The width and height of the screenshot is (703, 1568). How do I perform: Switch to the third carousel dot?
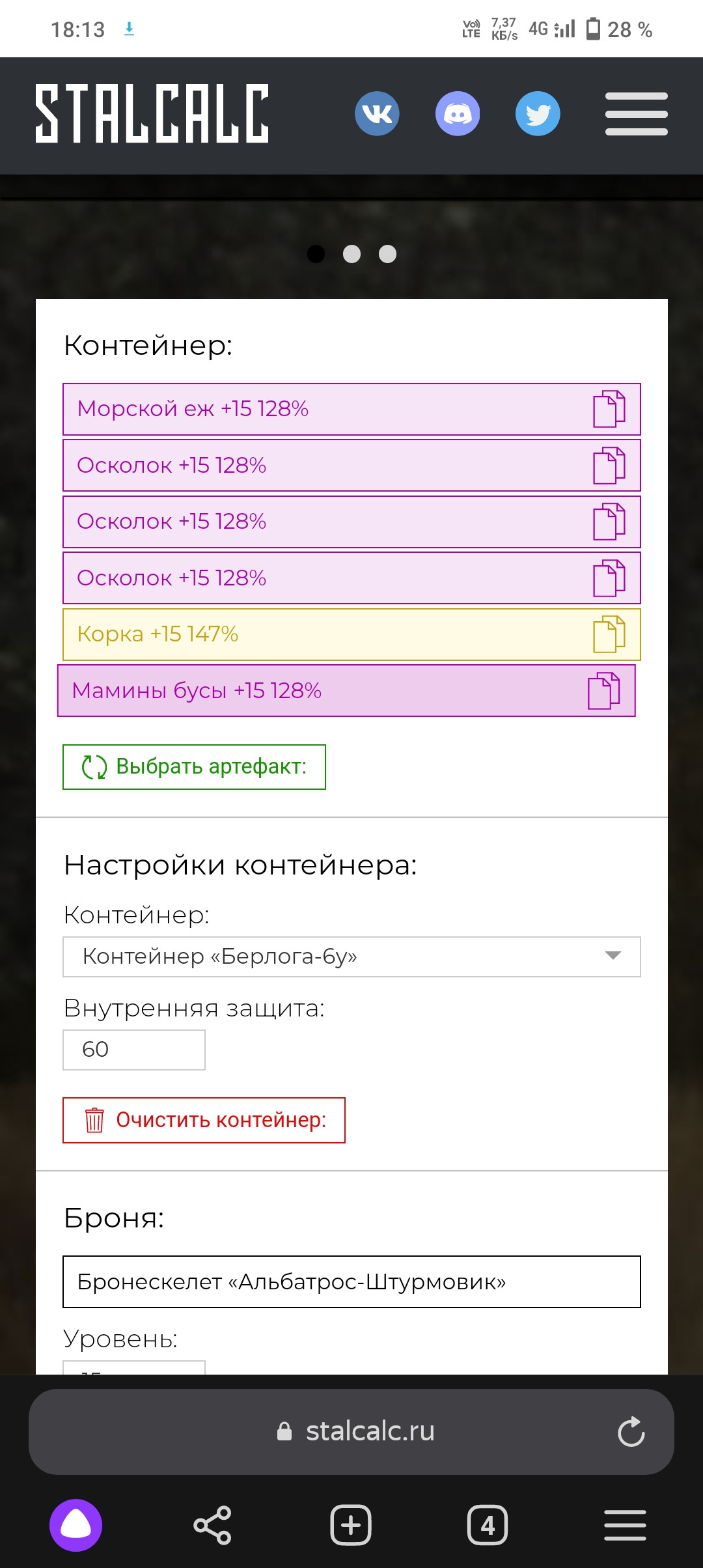coord(388,254)
